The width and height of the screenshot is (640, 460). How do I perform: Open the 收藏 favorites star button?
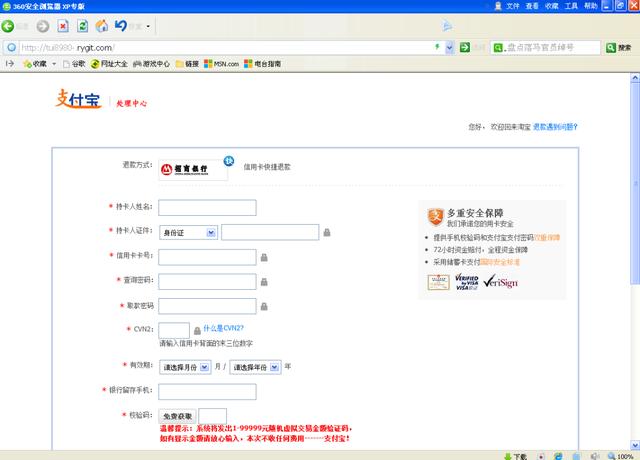(x=35, y=64)
